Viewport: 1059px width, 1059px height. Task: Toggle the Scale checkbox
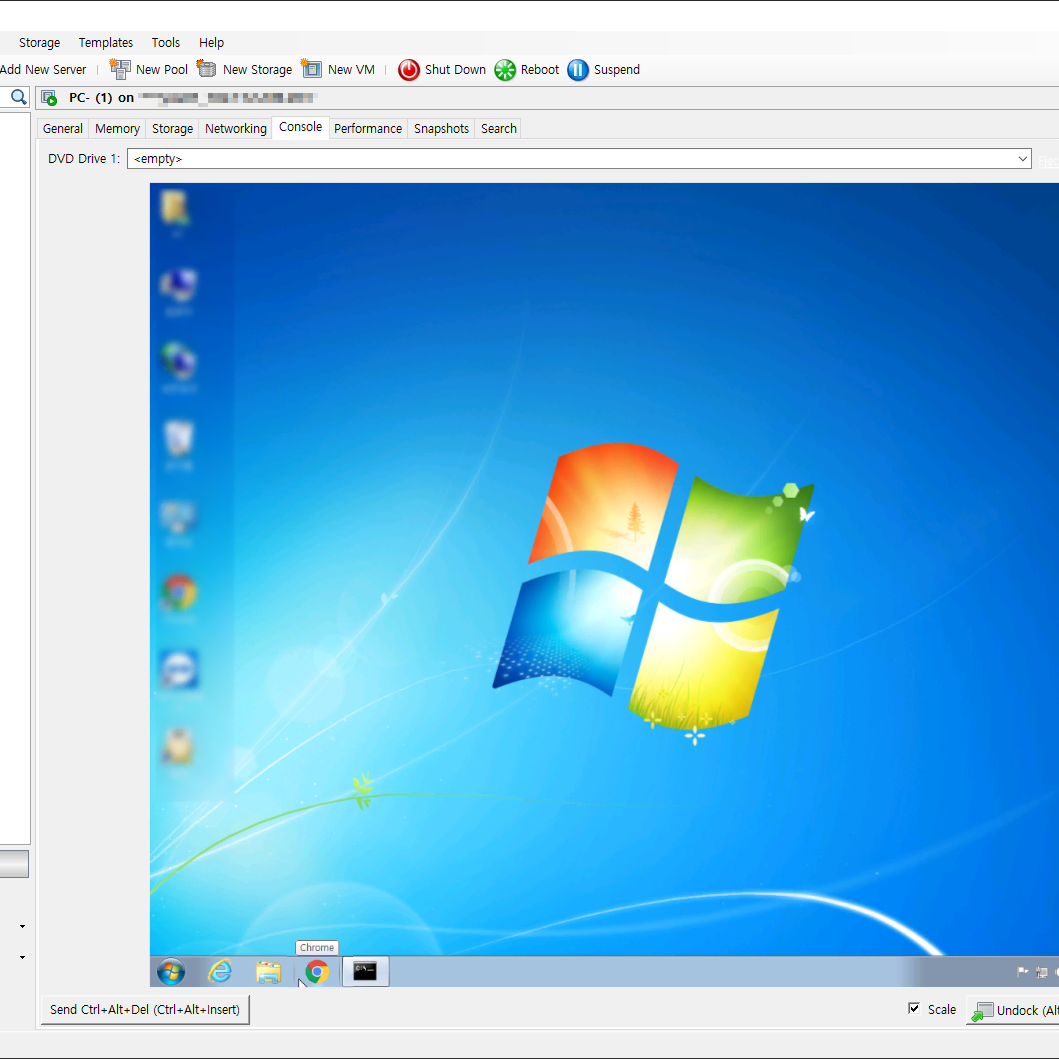tap(914, 1008)
